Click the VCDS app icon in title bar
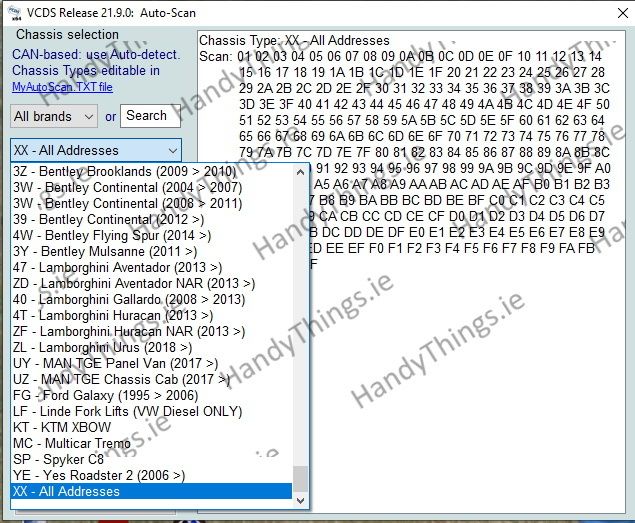This screenshot has width=635, height=523. (x=15, y=13)
